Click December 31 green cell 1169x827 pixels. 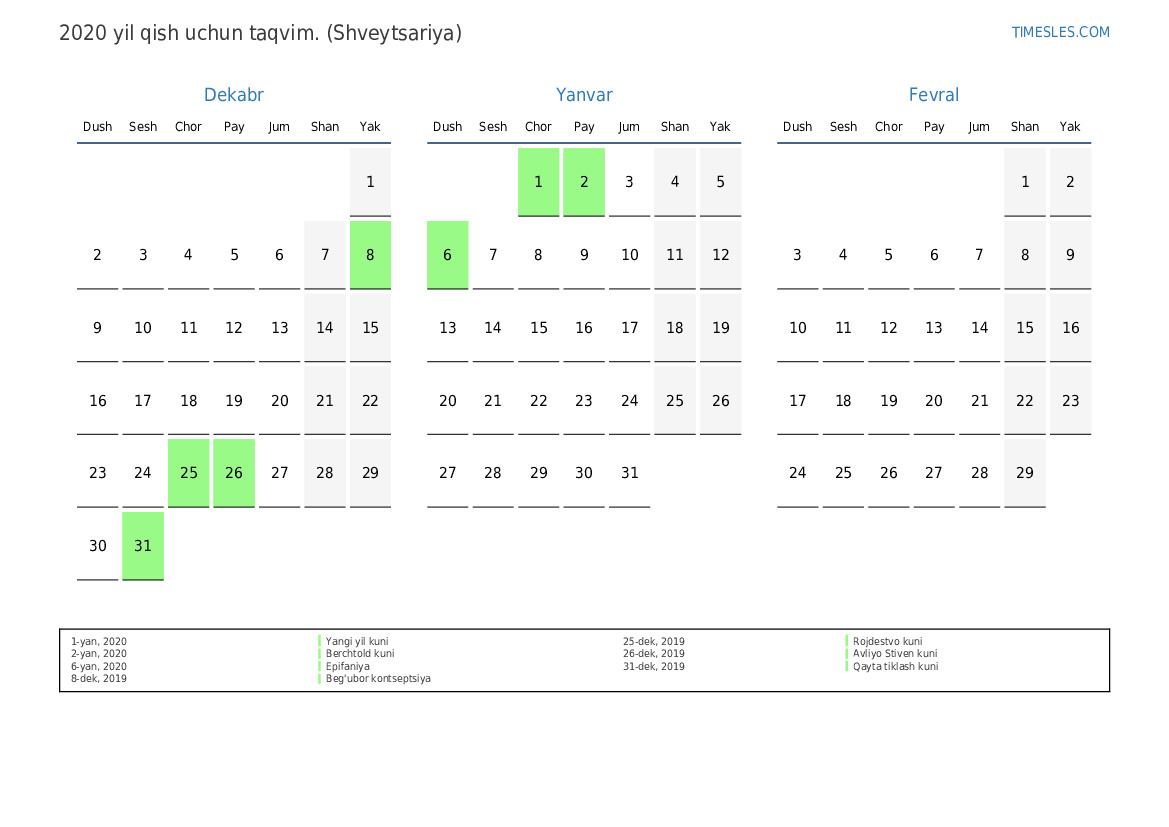pyautogui.click(x=143, y=546)
